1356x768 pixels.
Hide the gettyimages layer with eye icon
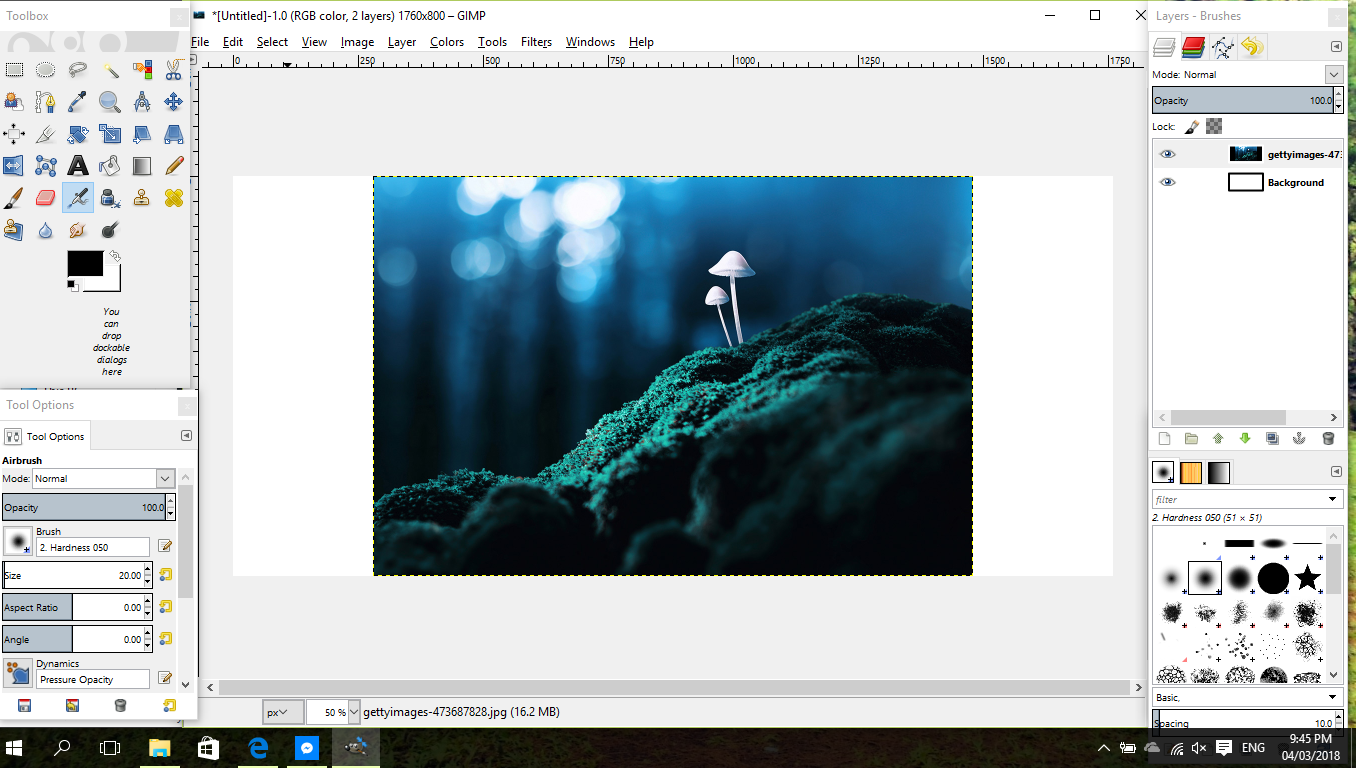click(x=1167, y=154)
